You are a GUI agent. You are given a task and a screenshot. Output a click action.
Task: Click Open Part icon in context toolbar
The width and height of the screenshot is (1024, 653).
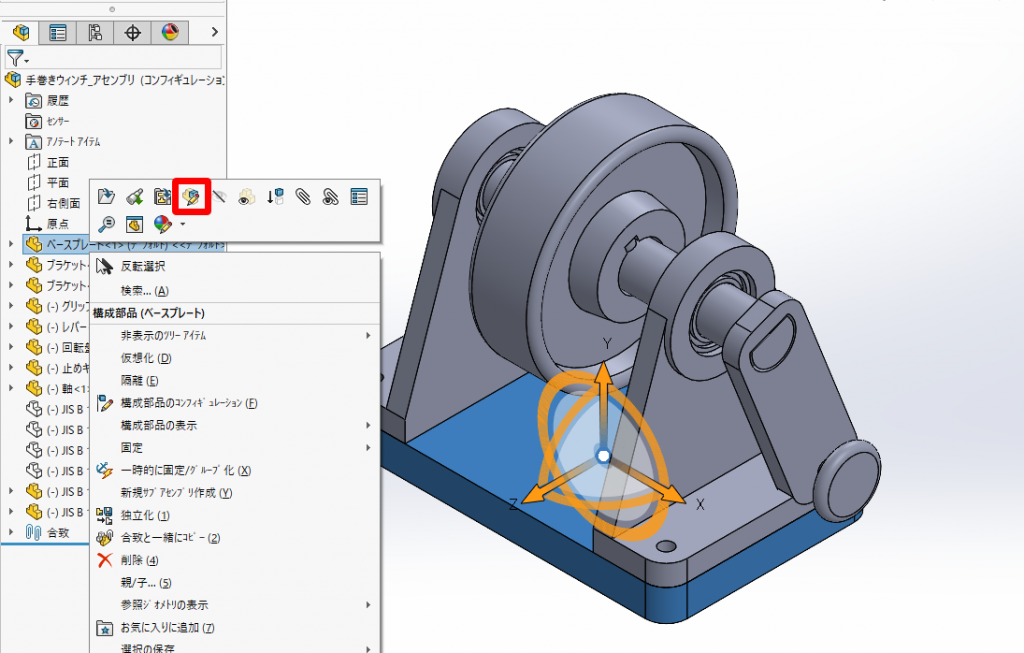[106, 197]
